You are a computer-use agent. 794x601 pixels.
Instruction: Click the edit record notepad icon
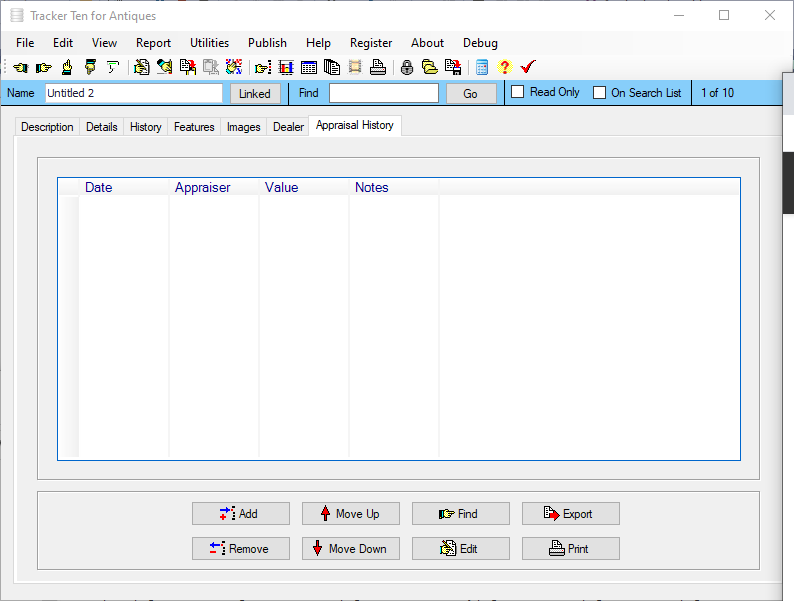point(142,67)
